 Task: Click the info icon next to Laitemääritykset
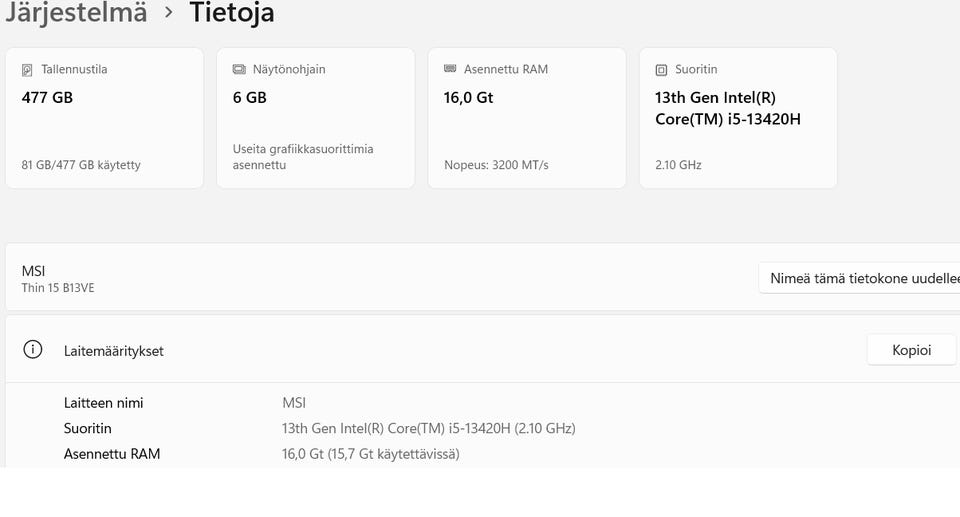(x=33, y=350)
